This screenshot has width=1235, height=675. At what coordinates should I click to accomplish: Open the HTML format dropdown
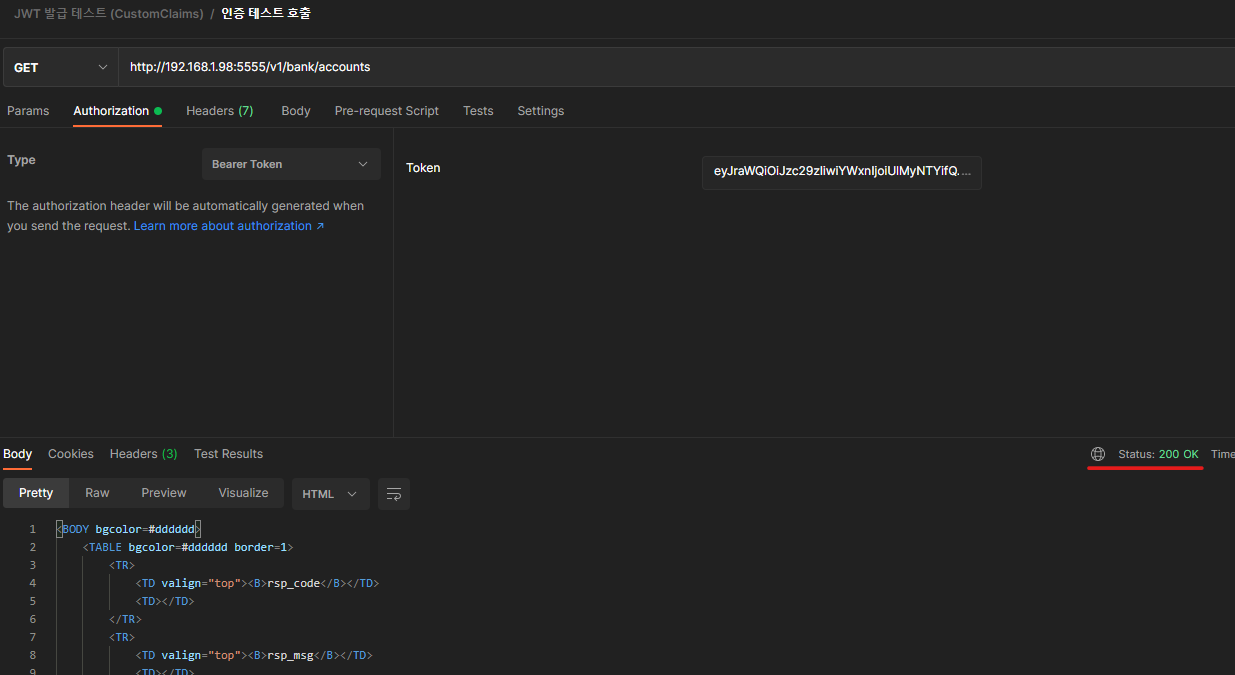[330, 494]
